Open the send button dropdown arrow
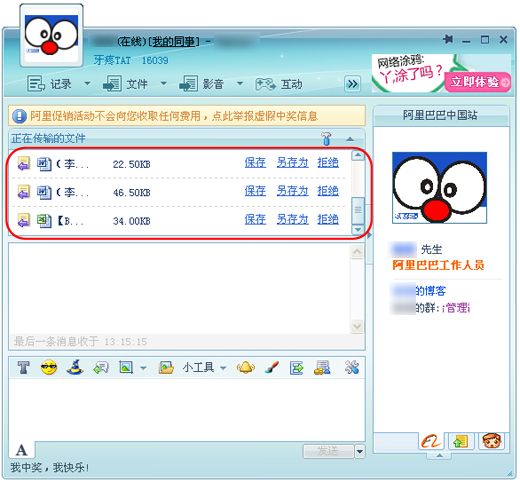This screenshot has height=482, width=520. (x=360, y=452)
